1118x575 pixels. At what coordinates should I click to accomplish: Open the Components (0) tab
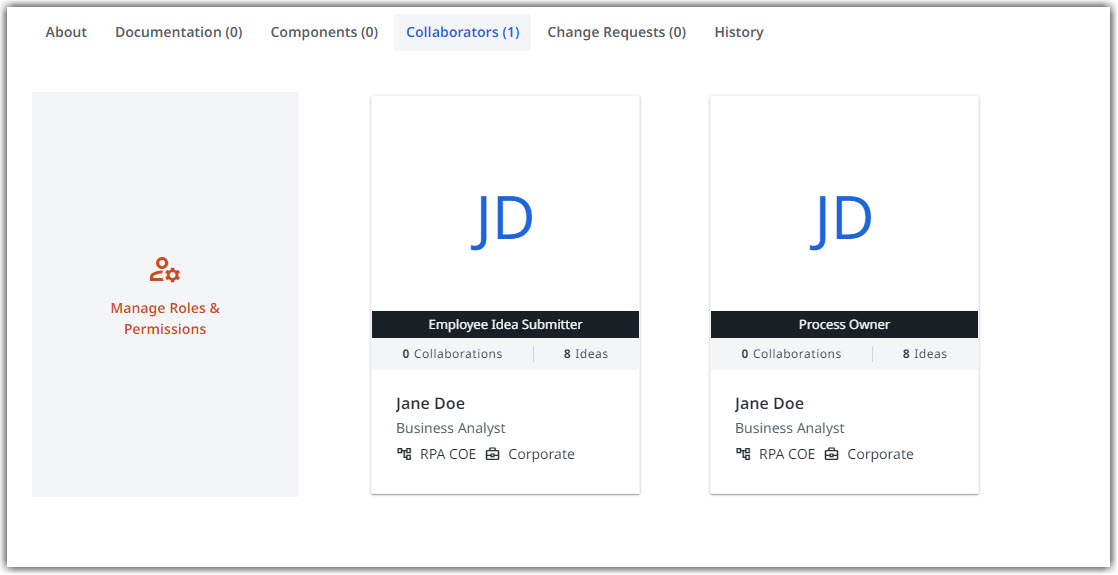[324, 32]
